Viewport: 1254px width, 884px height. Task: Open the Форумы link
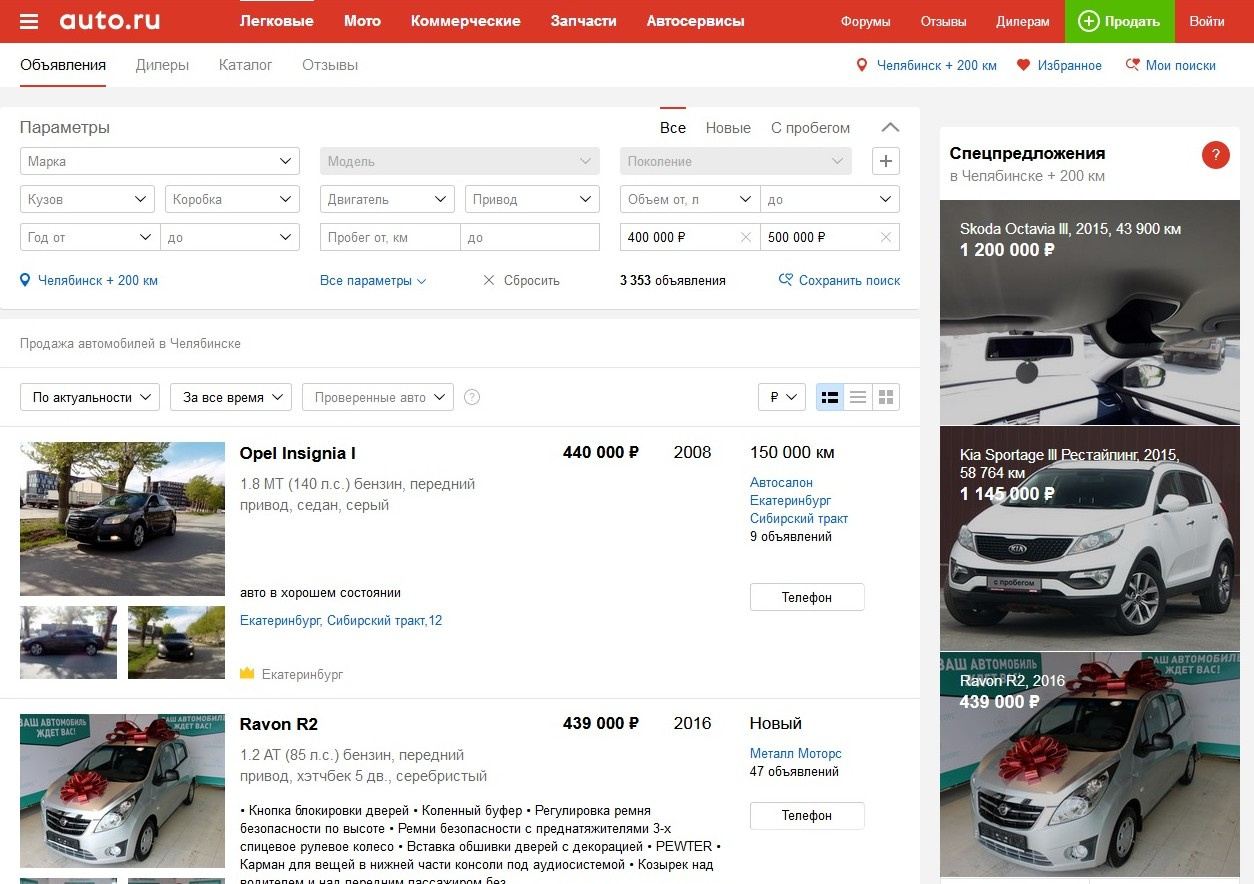[866, 21]
